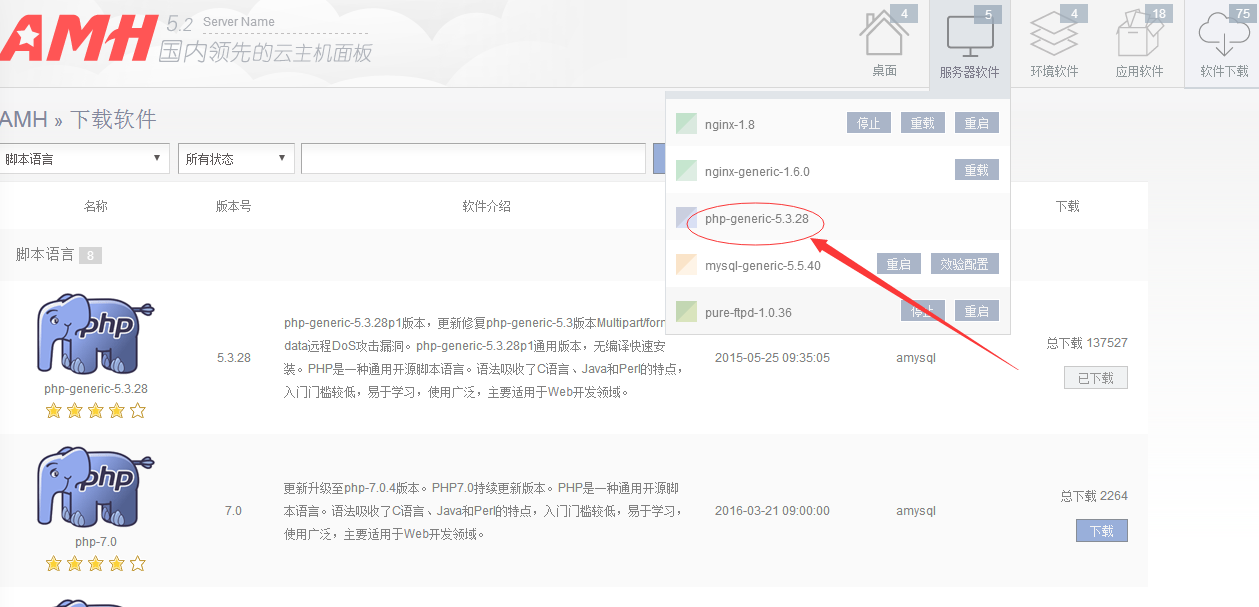Select php-generic-5.3.28 in server menu
The width and height of the screenshot is (1259, 607).
tap(756, 219)
